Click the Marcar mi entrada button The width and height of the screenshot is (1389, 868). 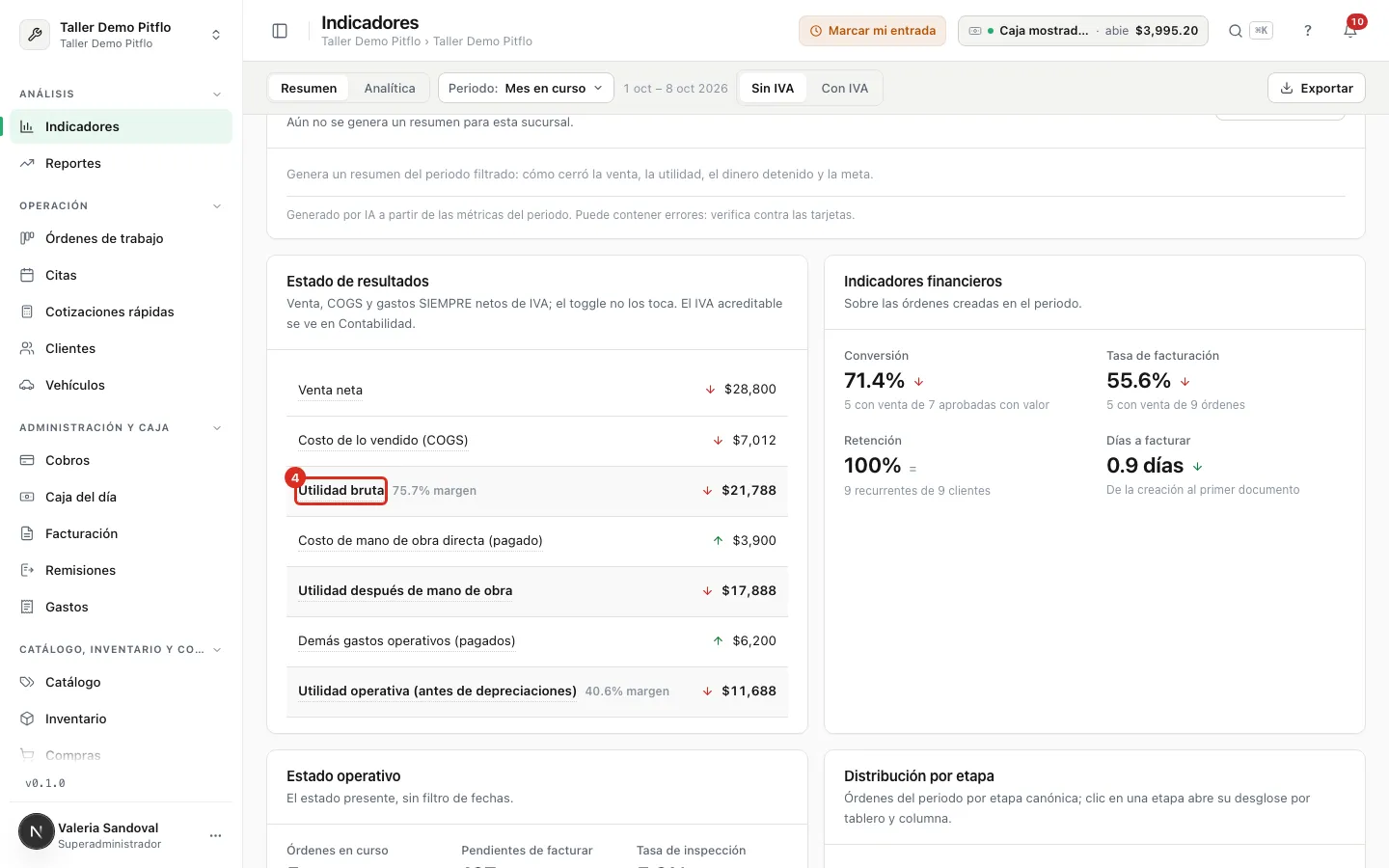tap(872, 31)
